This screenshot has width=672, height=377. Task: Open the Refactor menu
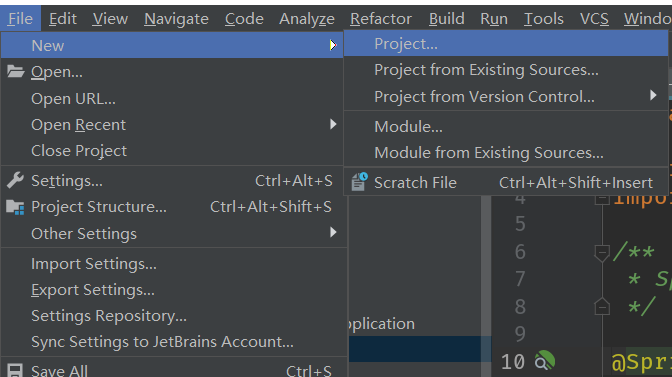381,19
